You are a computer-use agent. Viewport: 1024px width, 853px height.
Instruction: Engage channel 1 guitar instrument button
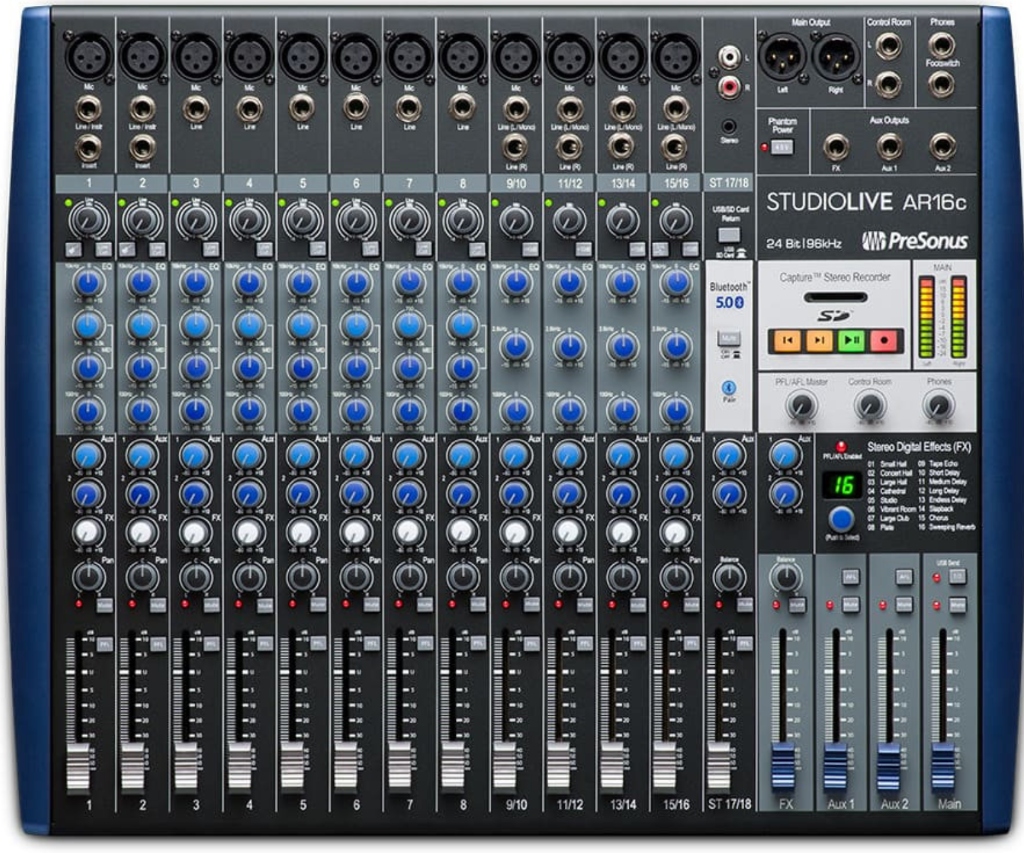coord(73,249)
